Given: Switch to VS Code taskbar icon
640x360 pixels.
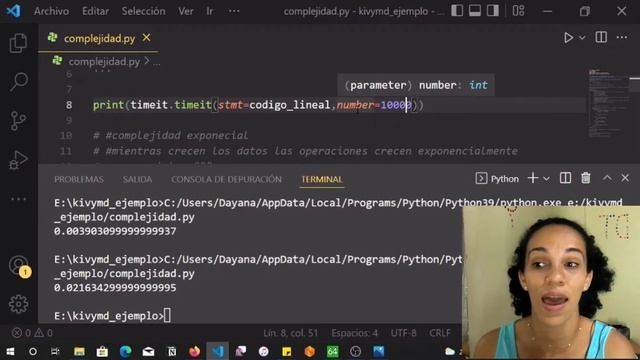Looking at the screenshot, I should [218, 351].
